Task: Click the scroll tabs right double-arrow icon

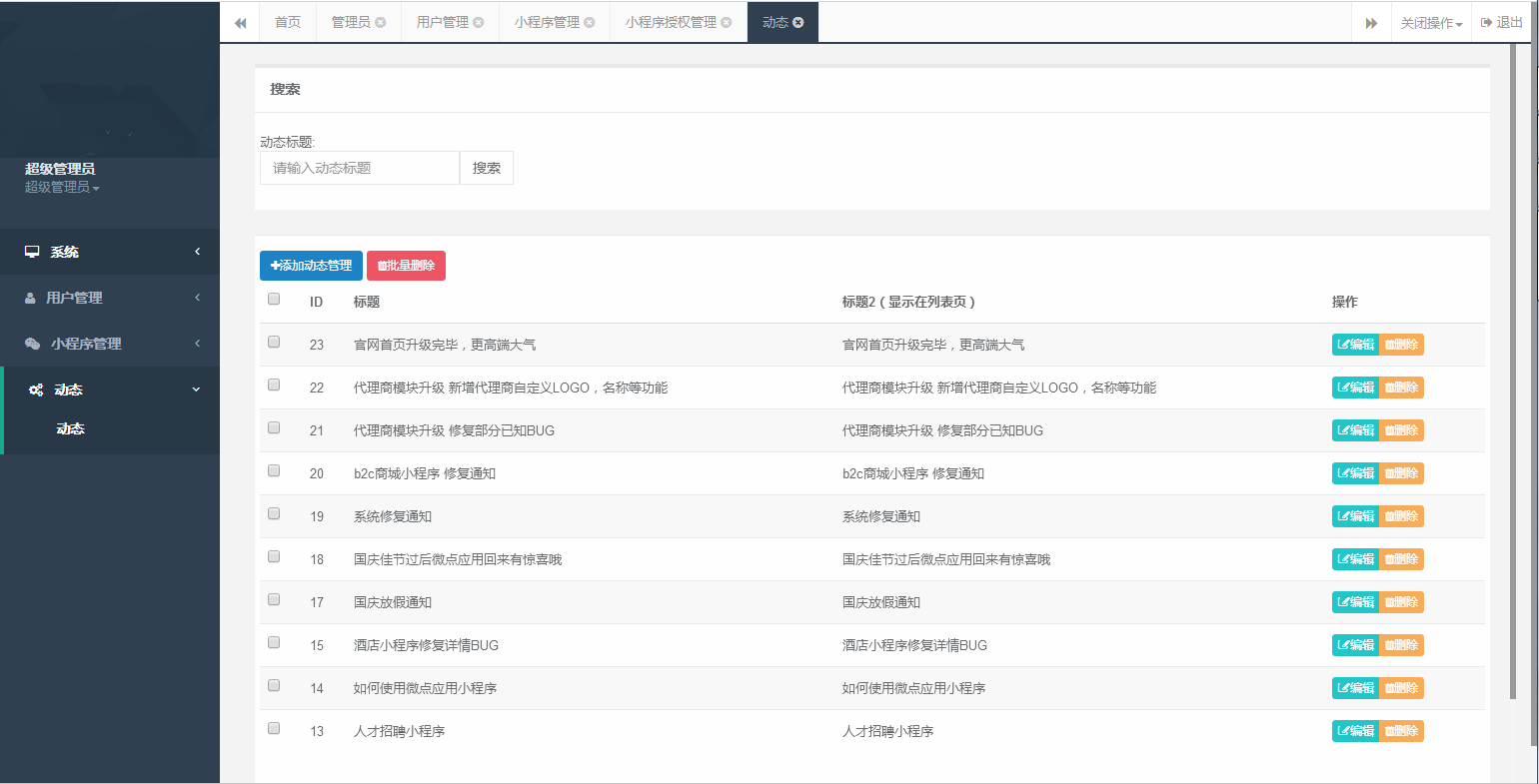Action: click(x=1371, y=23)
